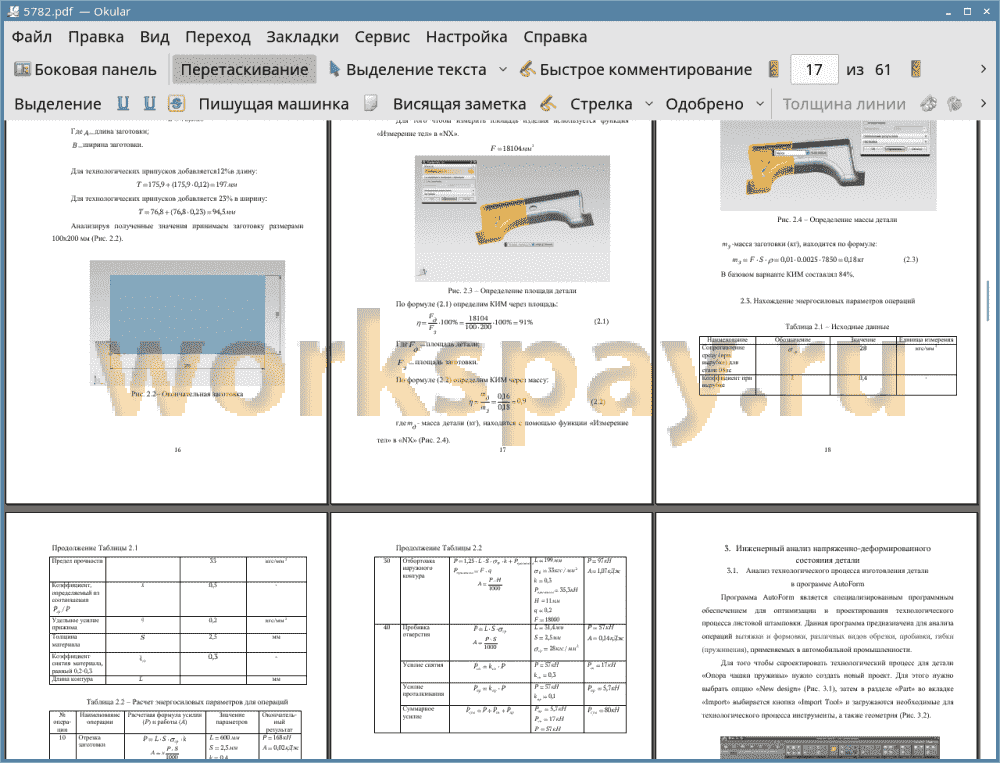The width and height of the screenshot is (1000, 763).
Task: Select the inline note icon
Action: click(x=371, y=103)
